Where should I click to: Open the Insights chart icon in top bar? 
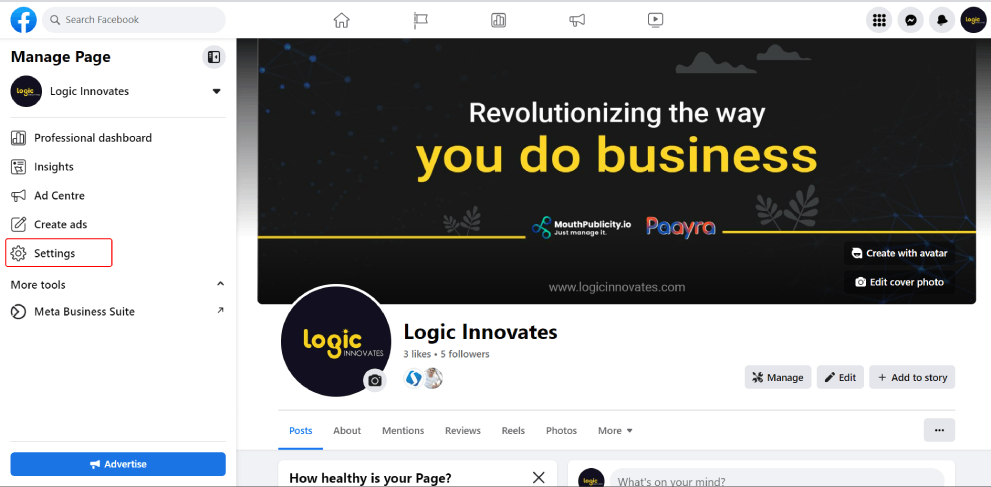tap(498, 20)
